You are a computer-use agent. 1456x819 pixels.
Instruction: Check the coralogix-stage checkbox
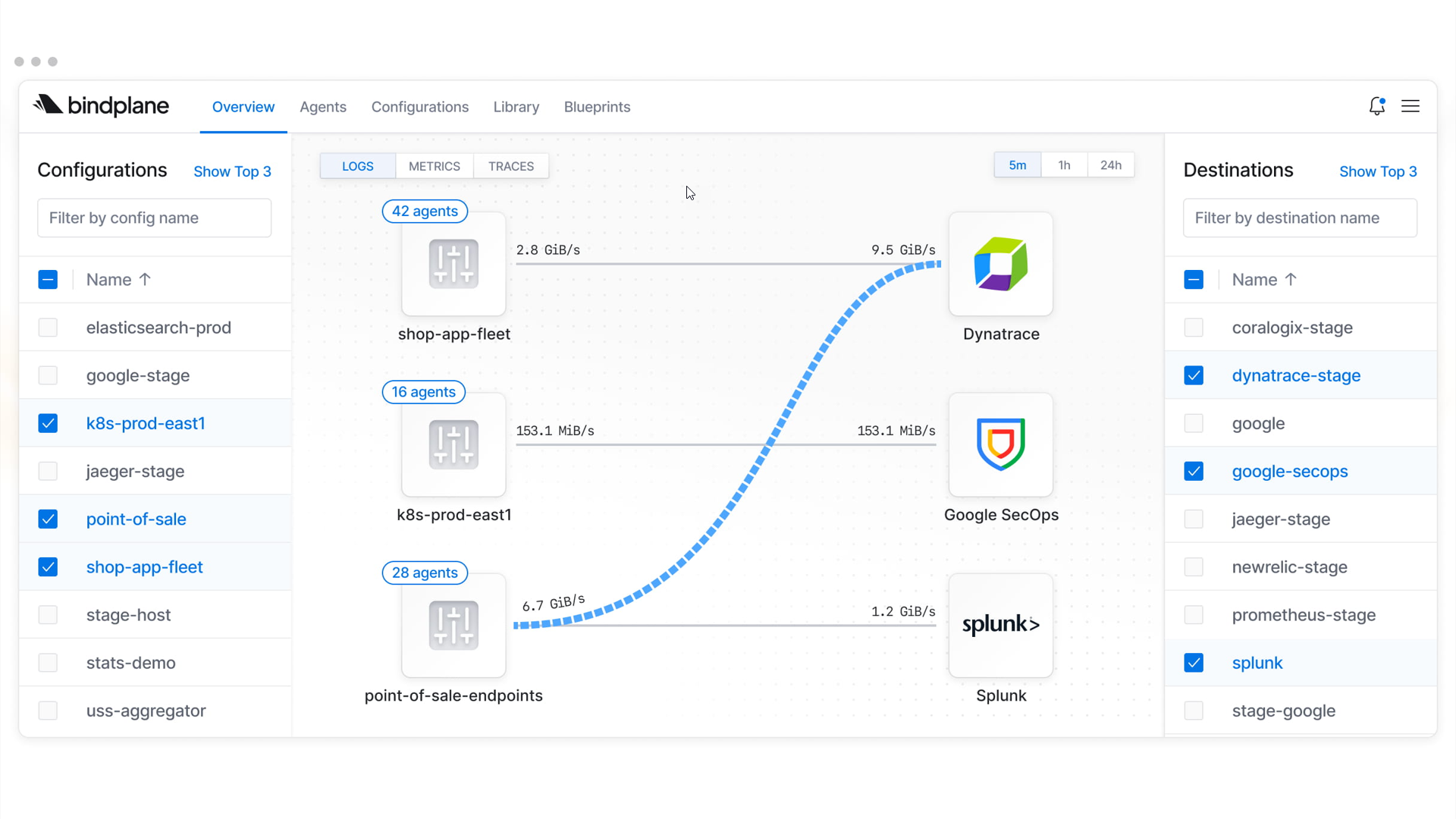(x=1194, y=328)
